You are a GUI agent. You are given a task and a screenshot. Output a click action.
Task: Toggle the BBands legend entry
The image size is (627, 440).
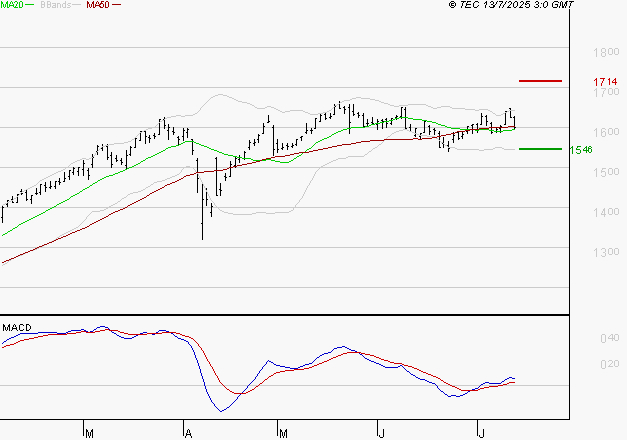point(55,6)
